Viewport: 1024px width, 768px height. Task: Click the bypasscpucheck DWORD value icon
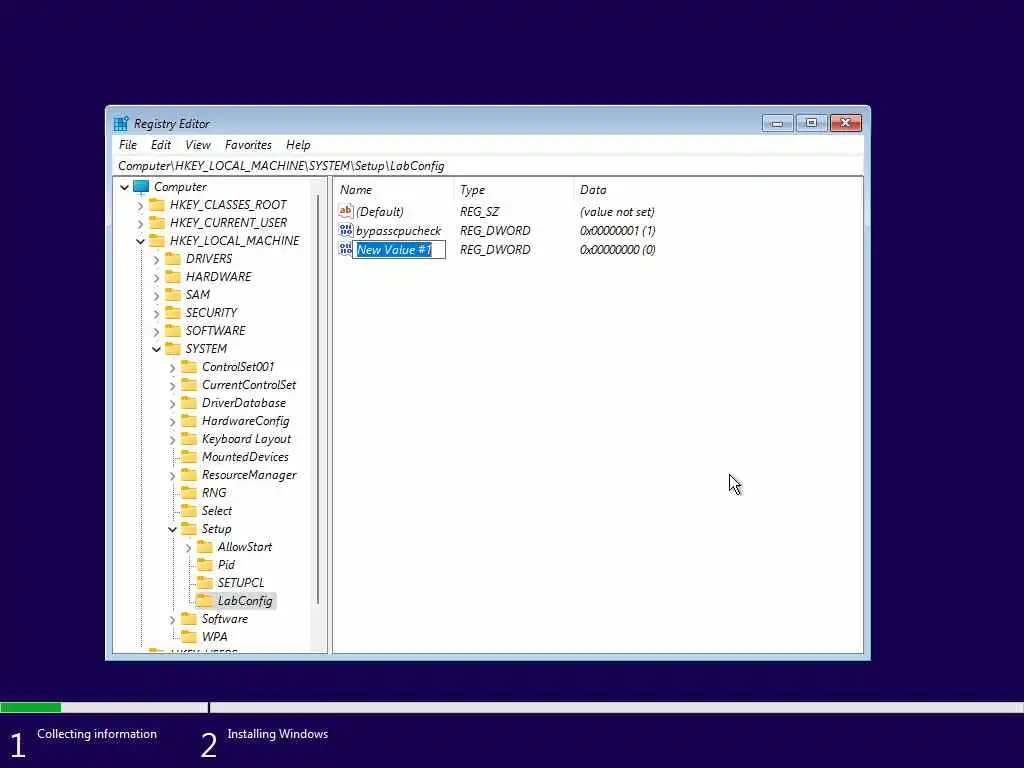click(x=345, y=230)
